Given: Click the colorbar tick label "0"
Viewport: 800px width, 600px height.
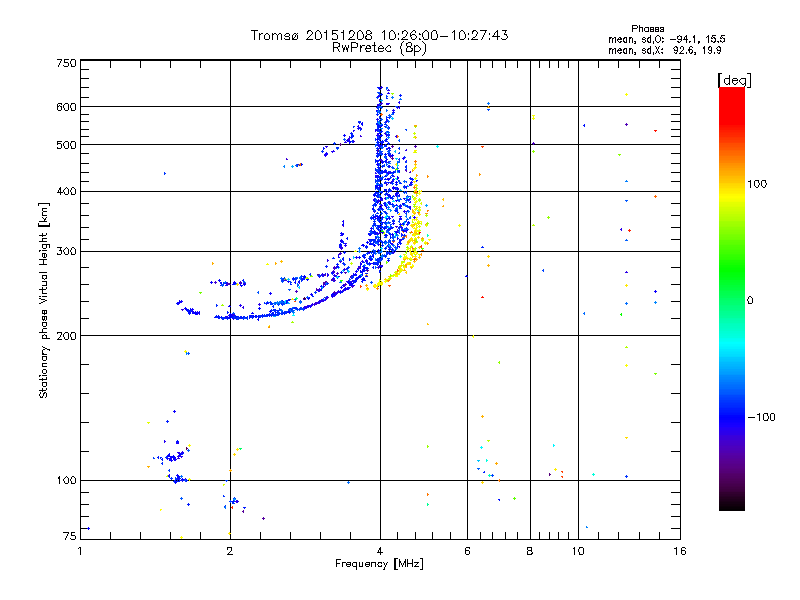Looking at the screenshot, I should [750, 300].
